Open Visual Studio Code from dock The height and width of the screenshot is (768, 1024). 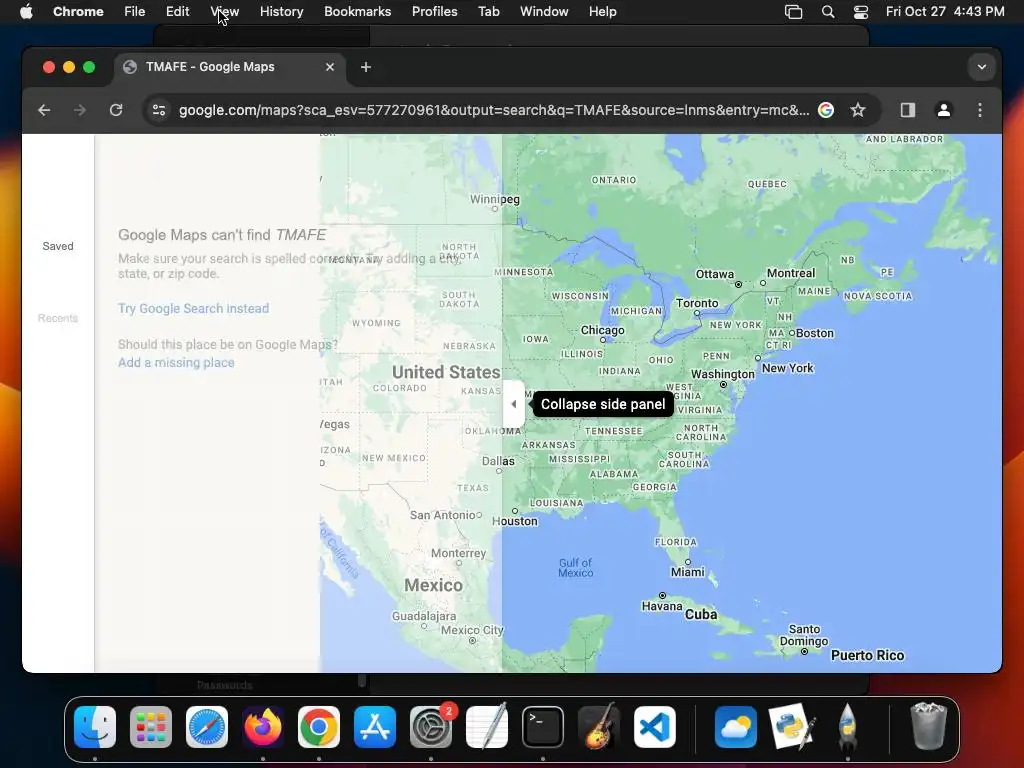click(655, 727)
